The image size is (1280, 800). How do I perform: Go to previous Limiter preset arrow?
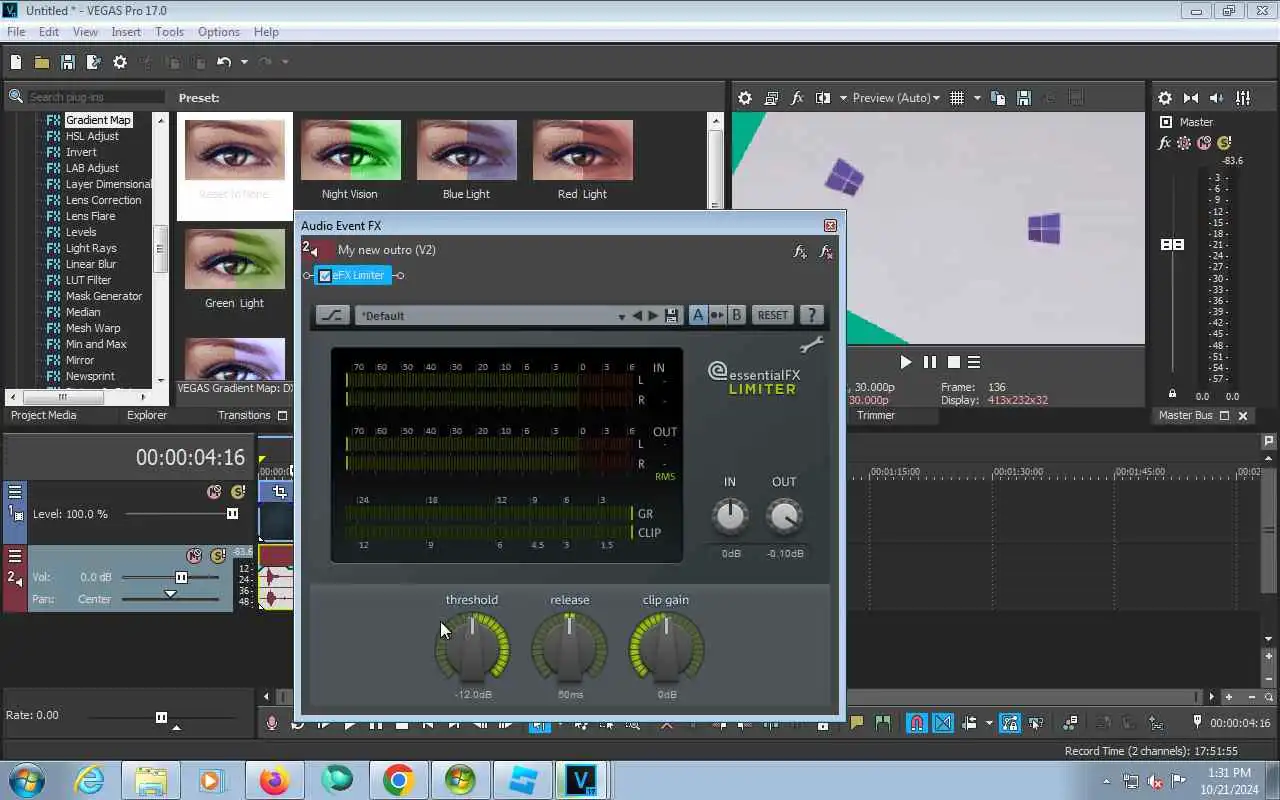pos(637,315)
